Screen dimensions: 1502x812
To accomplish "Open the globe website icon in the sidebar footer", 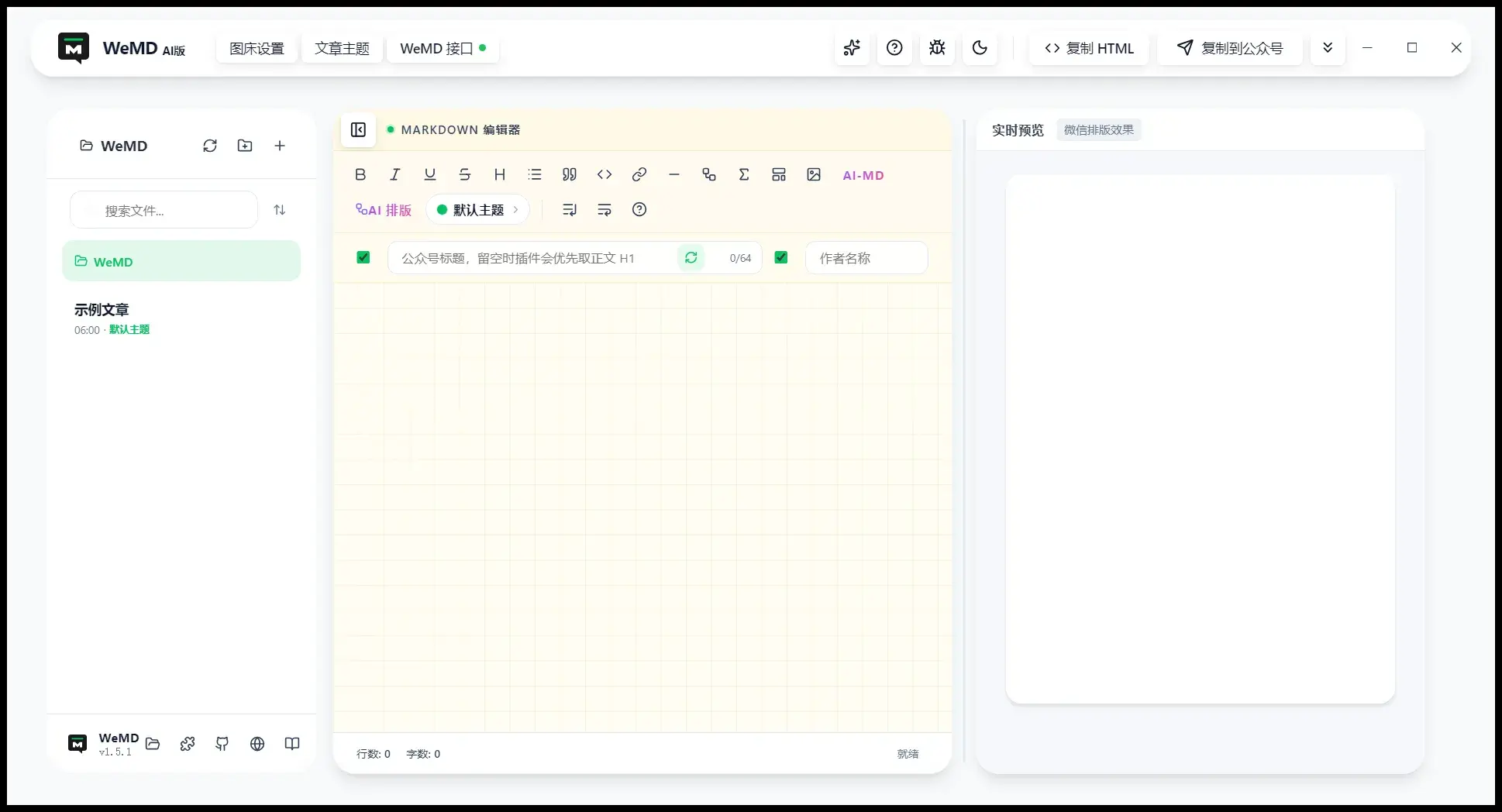I will coord(257,744).
